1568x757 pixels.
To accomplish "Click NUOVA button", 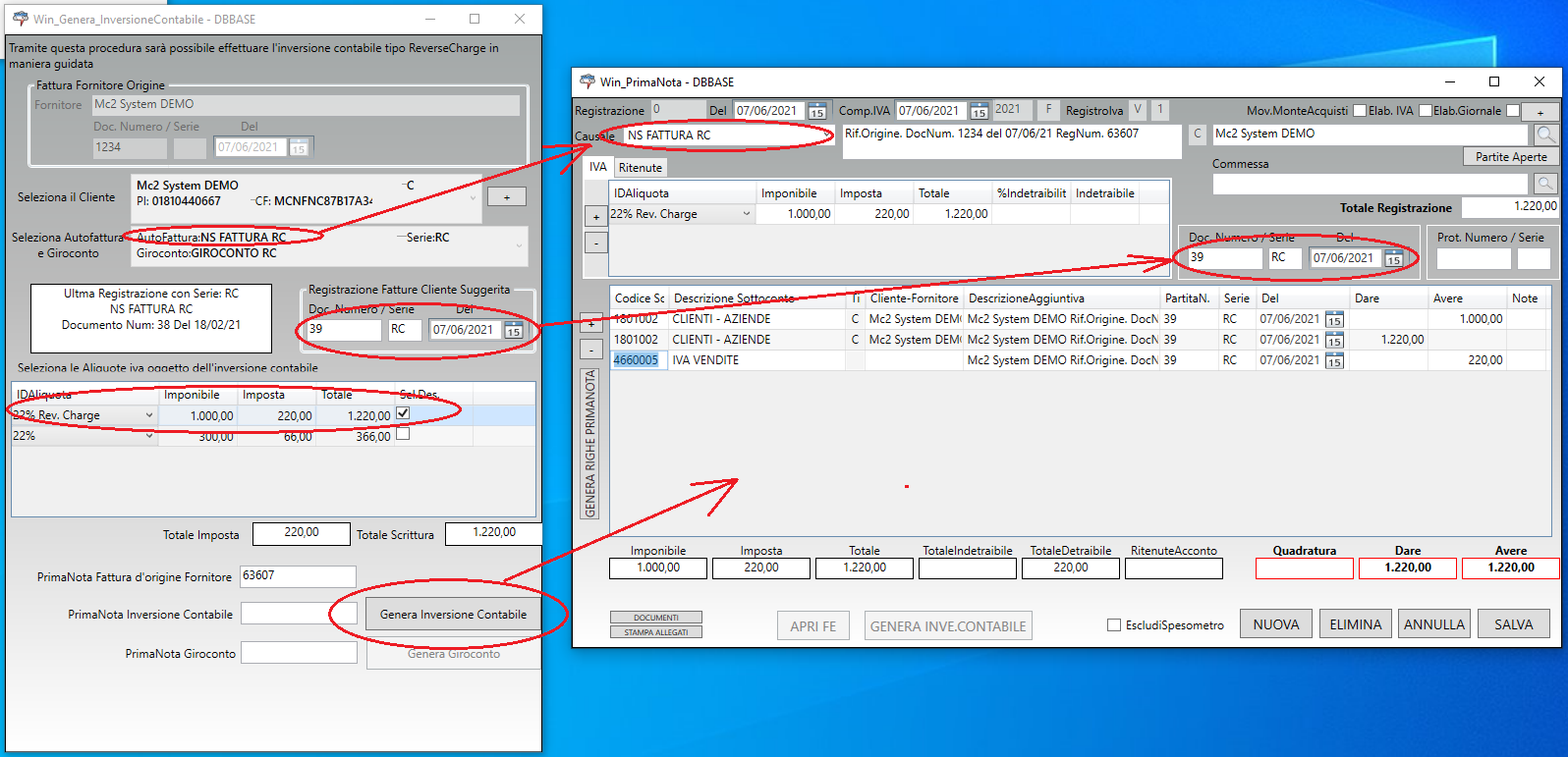I will tap(1276, 624).
